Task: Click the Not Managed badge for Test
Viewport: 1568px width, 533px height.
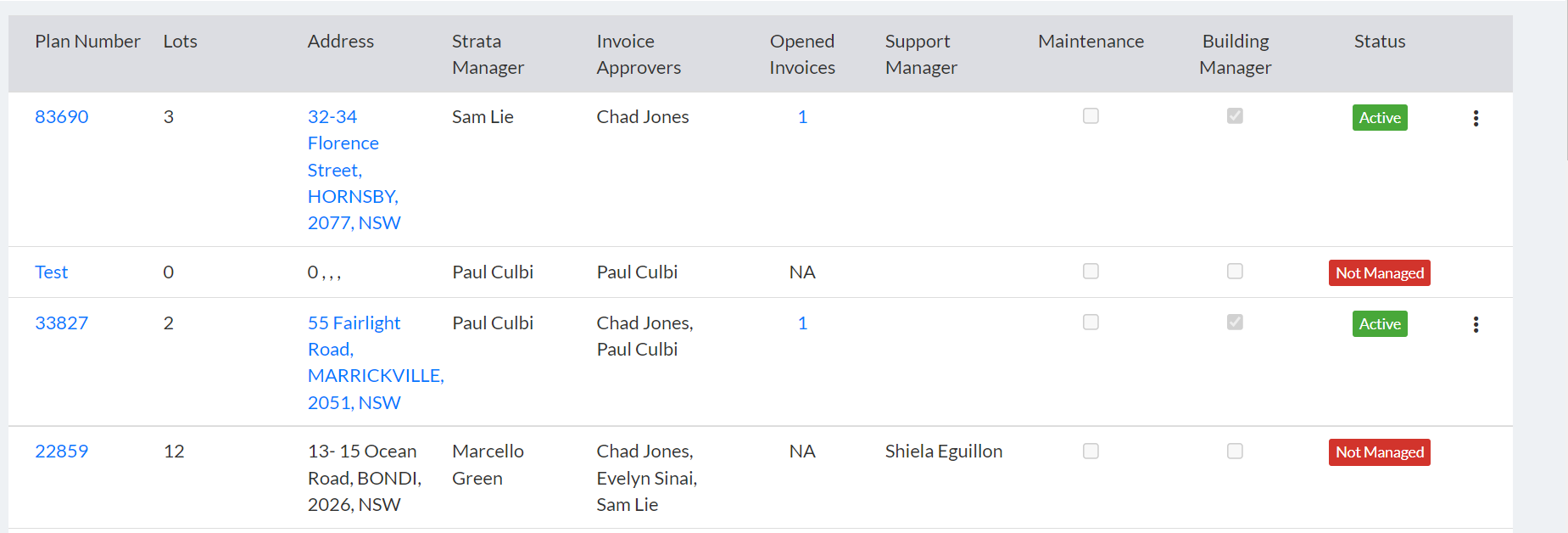Action: coord(1379,272)
